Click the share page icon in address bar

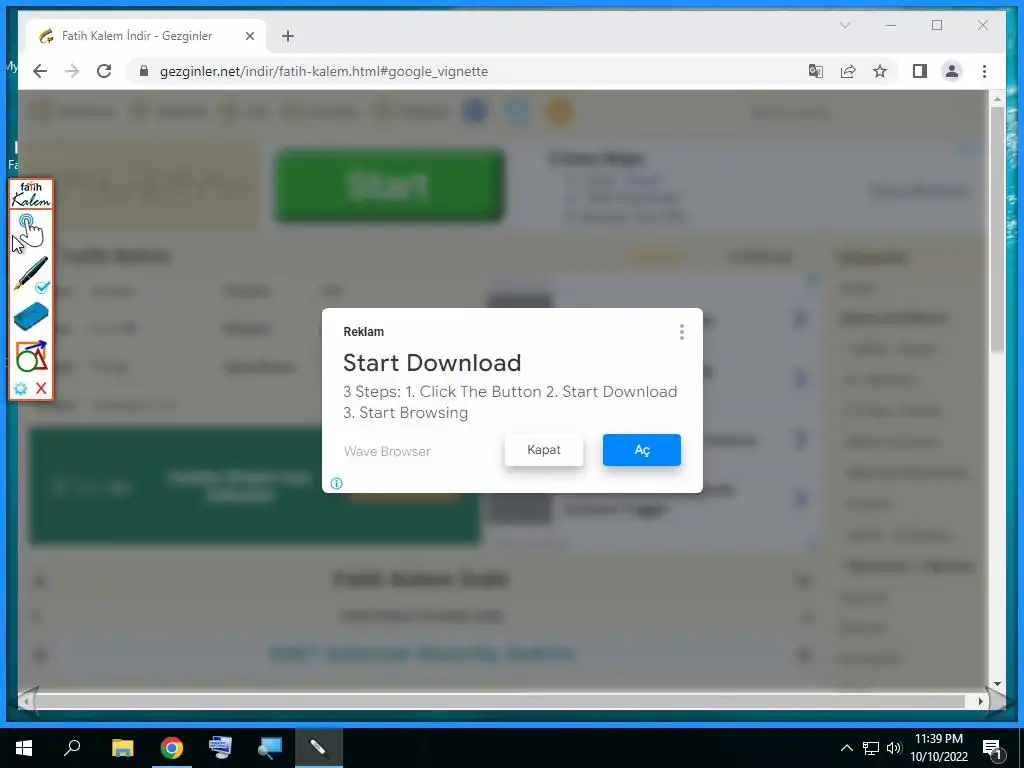[x=848, y=71]
